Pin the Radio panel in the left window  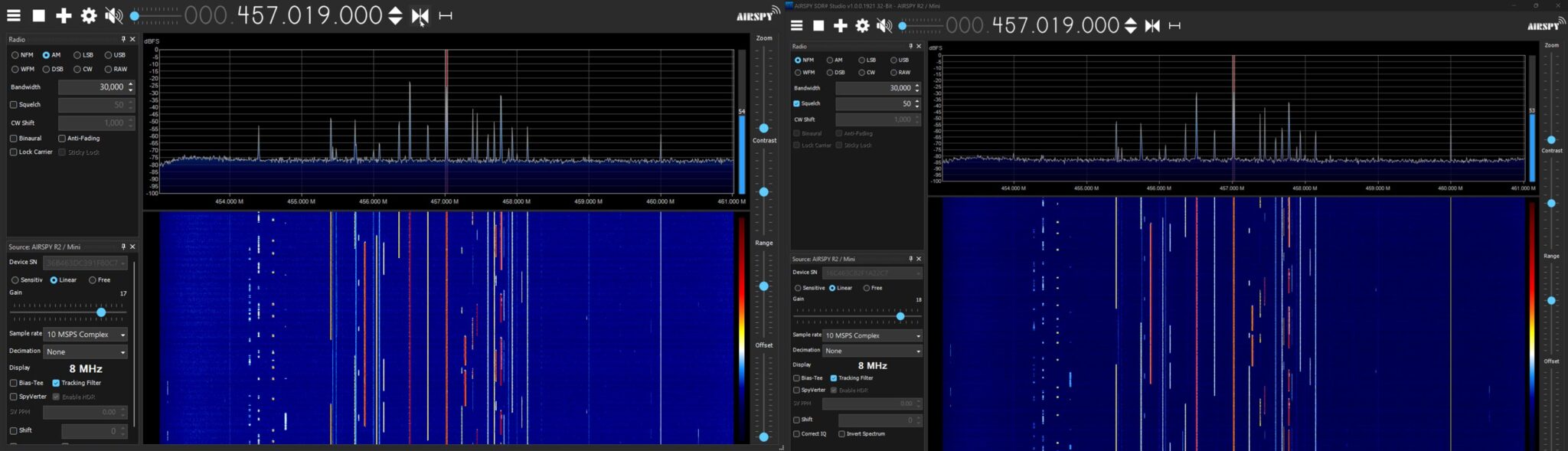122,39
